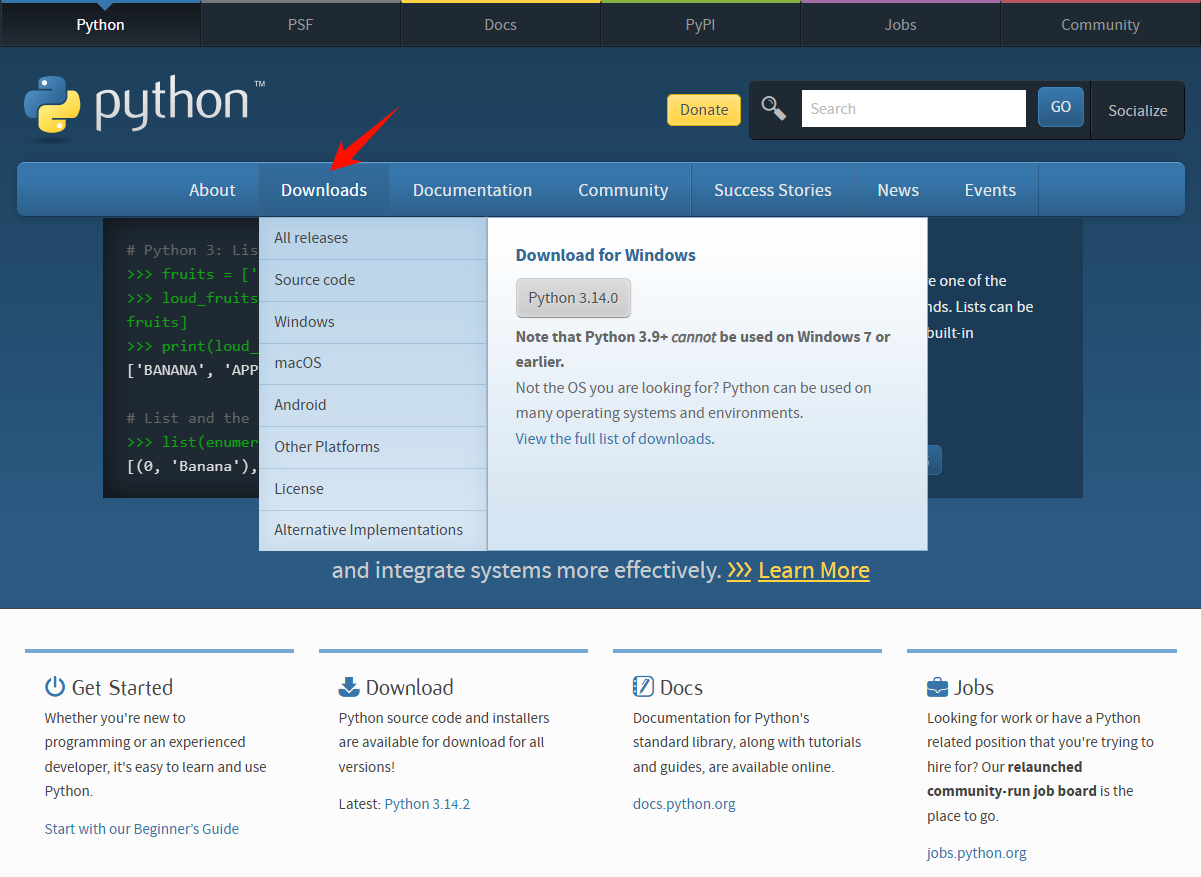1201x877 pixels.
Task: Choose macOS from the Downloads menu
Action: 297,363
